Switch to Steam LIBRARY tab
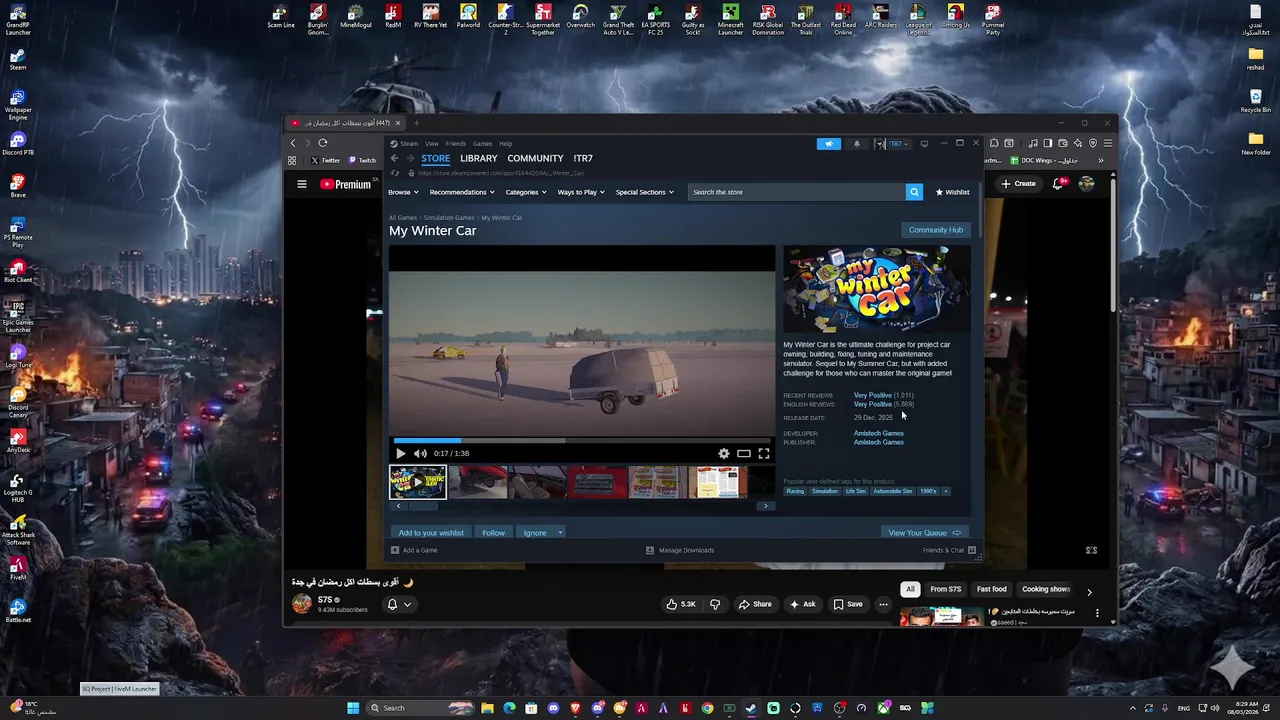Screen dimensions: 1280x720 pyautogui.click(x=479, y=158)
